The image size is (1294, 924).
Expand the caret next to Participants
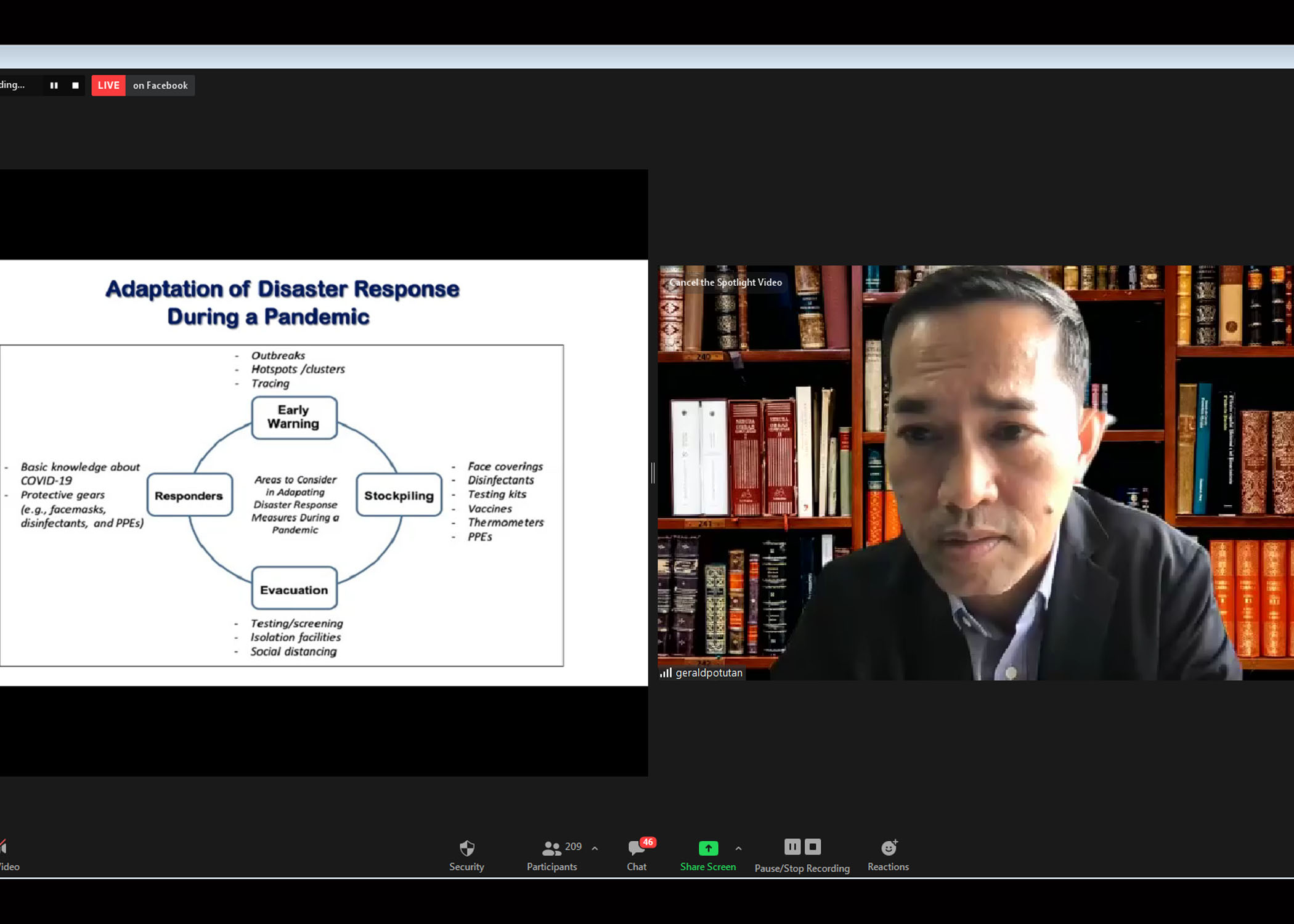tap(595, 848)
